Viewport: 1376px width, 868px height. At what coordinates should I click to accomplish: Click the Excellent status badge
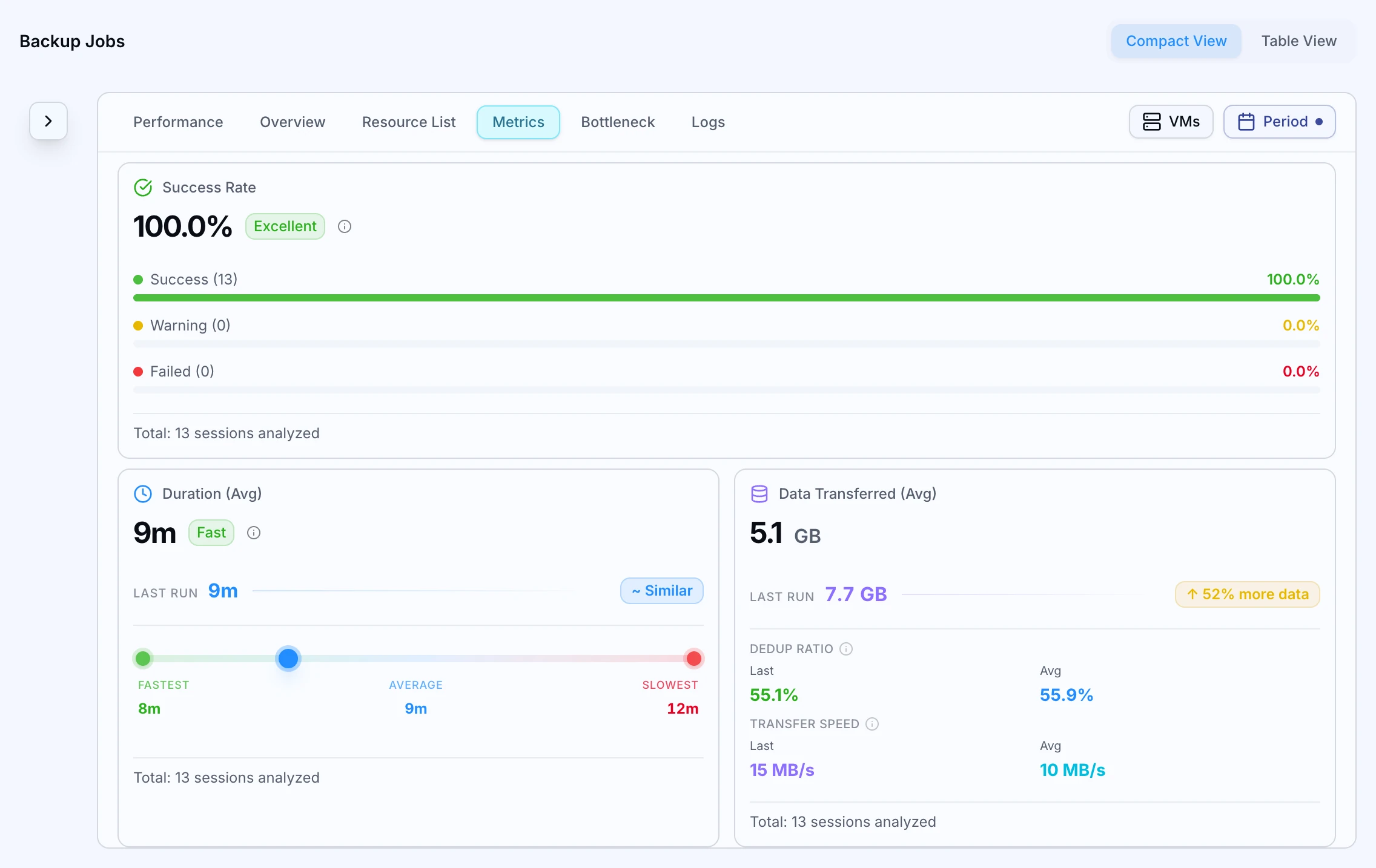tap(285, 226)
